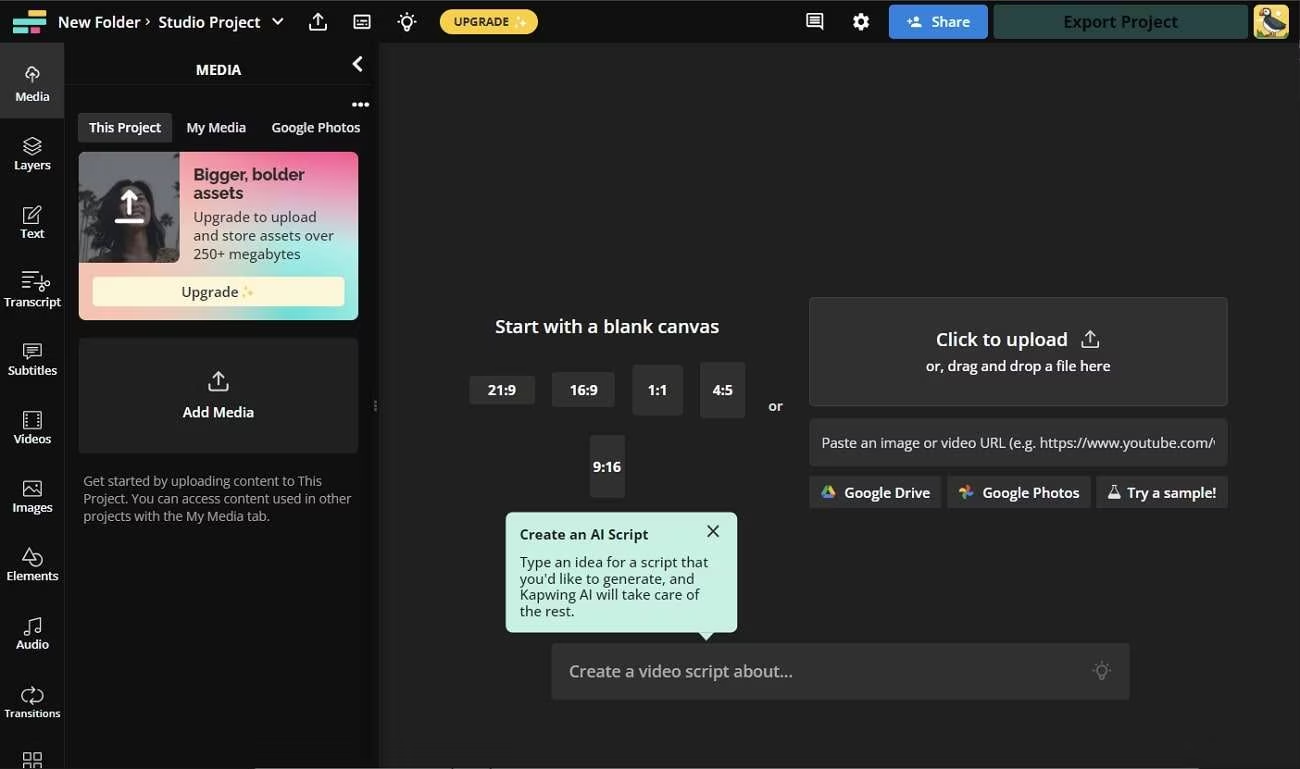Open the Audio sidebar panel

tap(32, 633)
